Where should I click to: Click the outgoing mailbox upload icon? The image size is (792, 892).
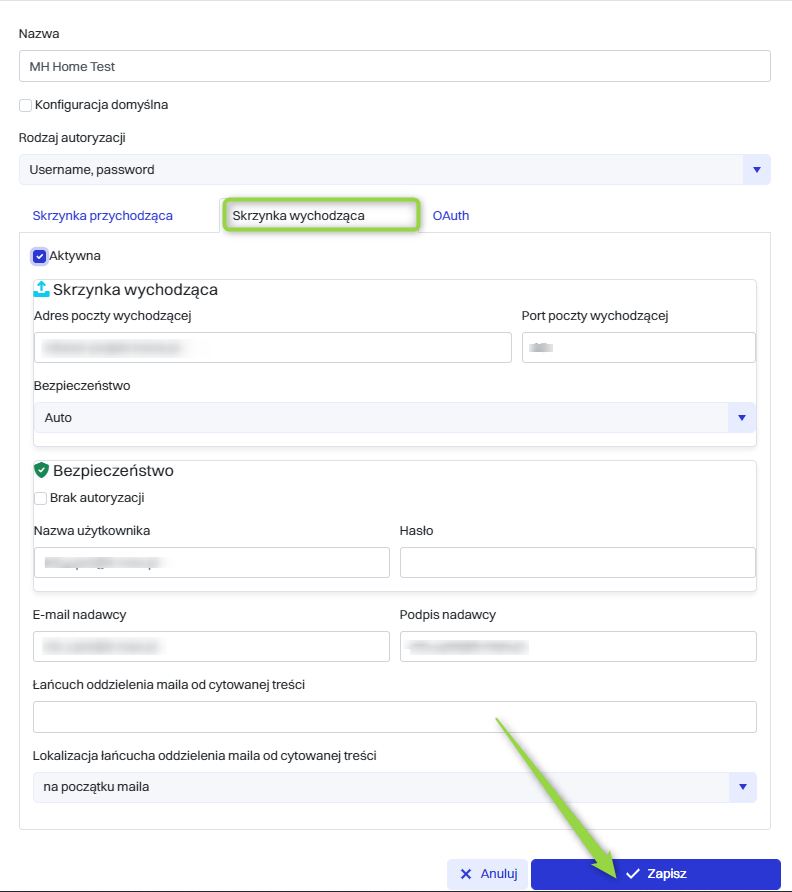tap(41, 289)
